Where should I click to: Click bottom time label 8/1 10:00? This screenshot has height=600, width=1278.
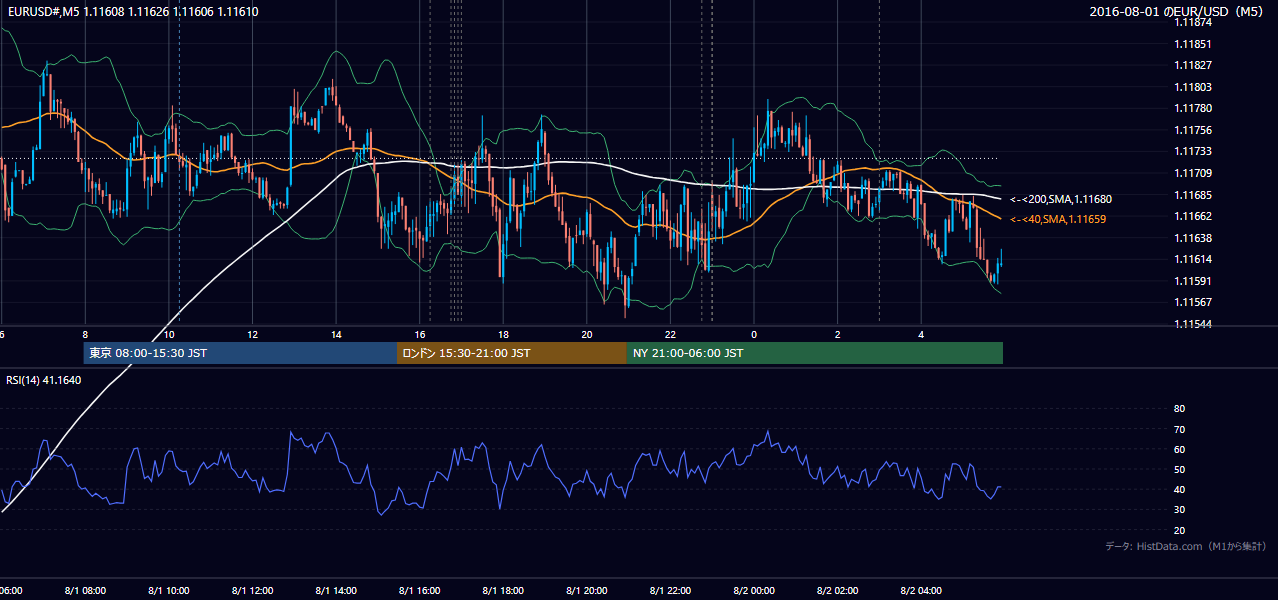pos(168,591)
